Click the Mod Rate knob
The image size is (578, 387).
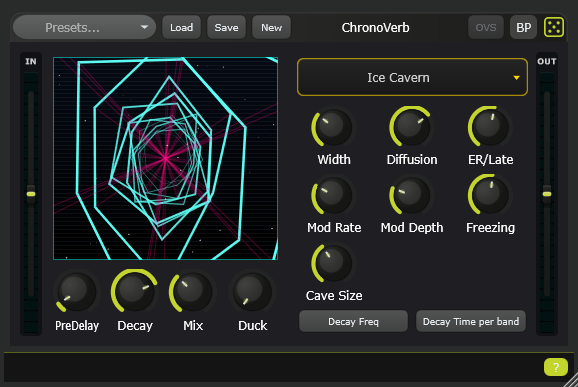[333, 195]
